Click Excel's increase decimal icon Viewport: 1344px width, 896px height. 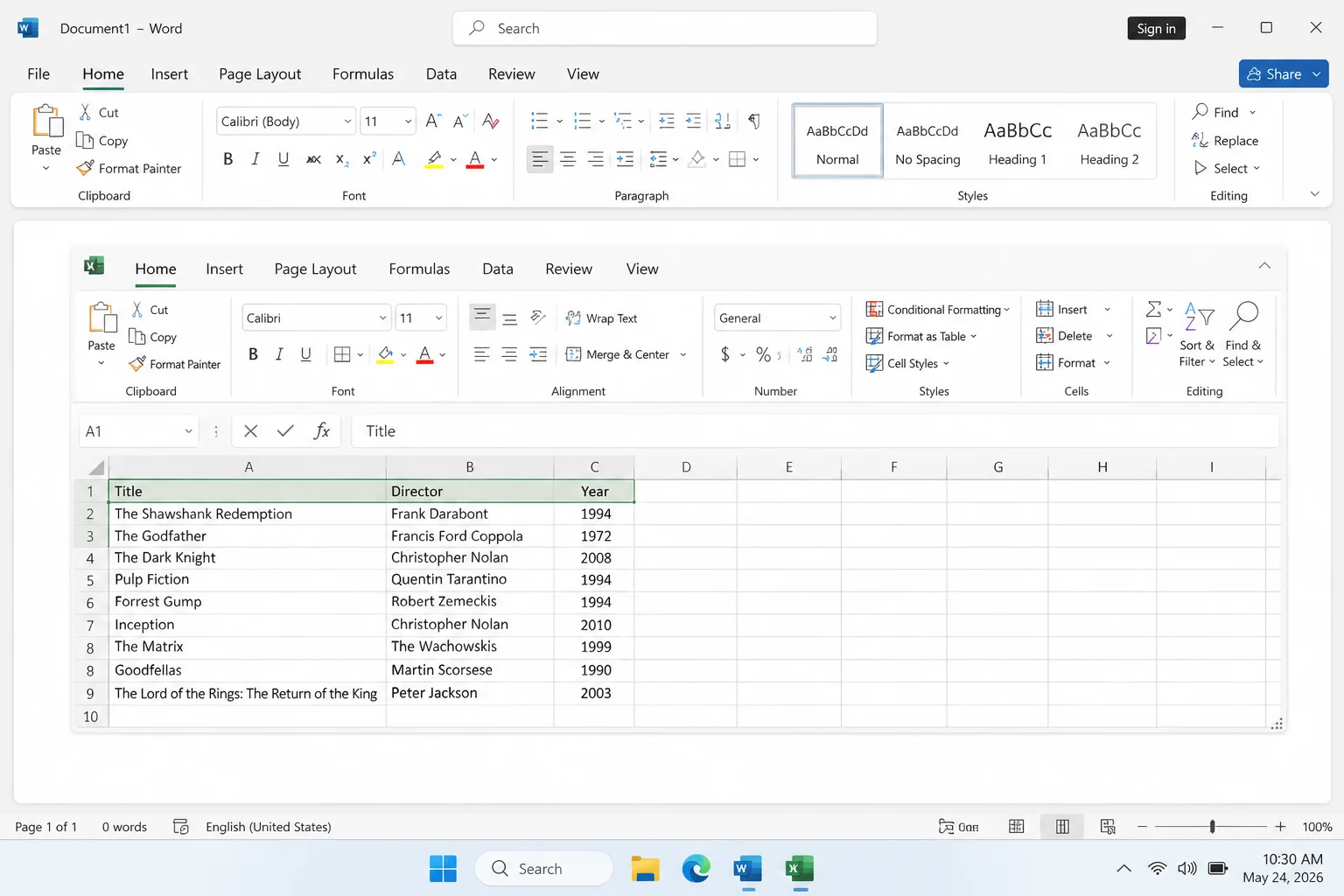[x=806, y=354]
